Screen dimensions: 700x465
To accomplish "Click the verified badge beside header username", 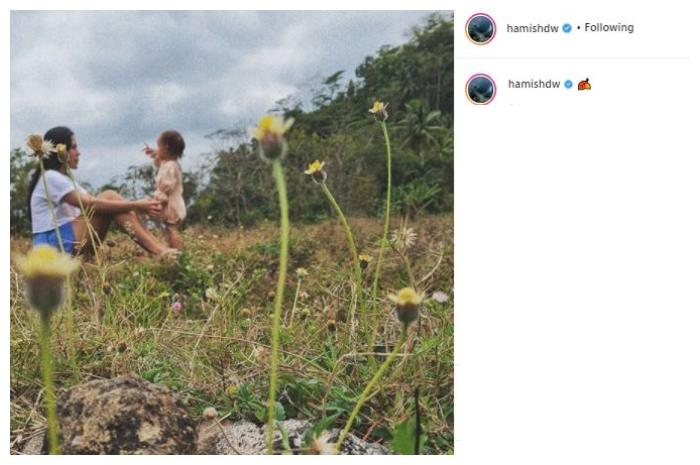I will pyautogui.click(x=567, y=28).
